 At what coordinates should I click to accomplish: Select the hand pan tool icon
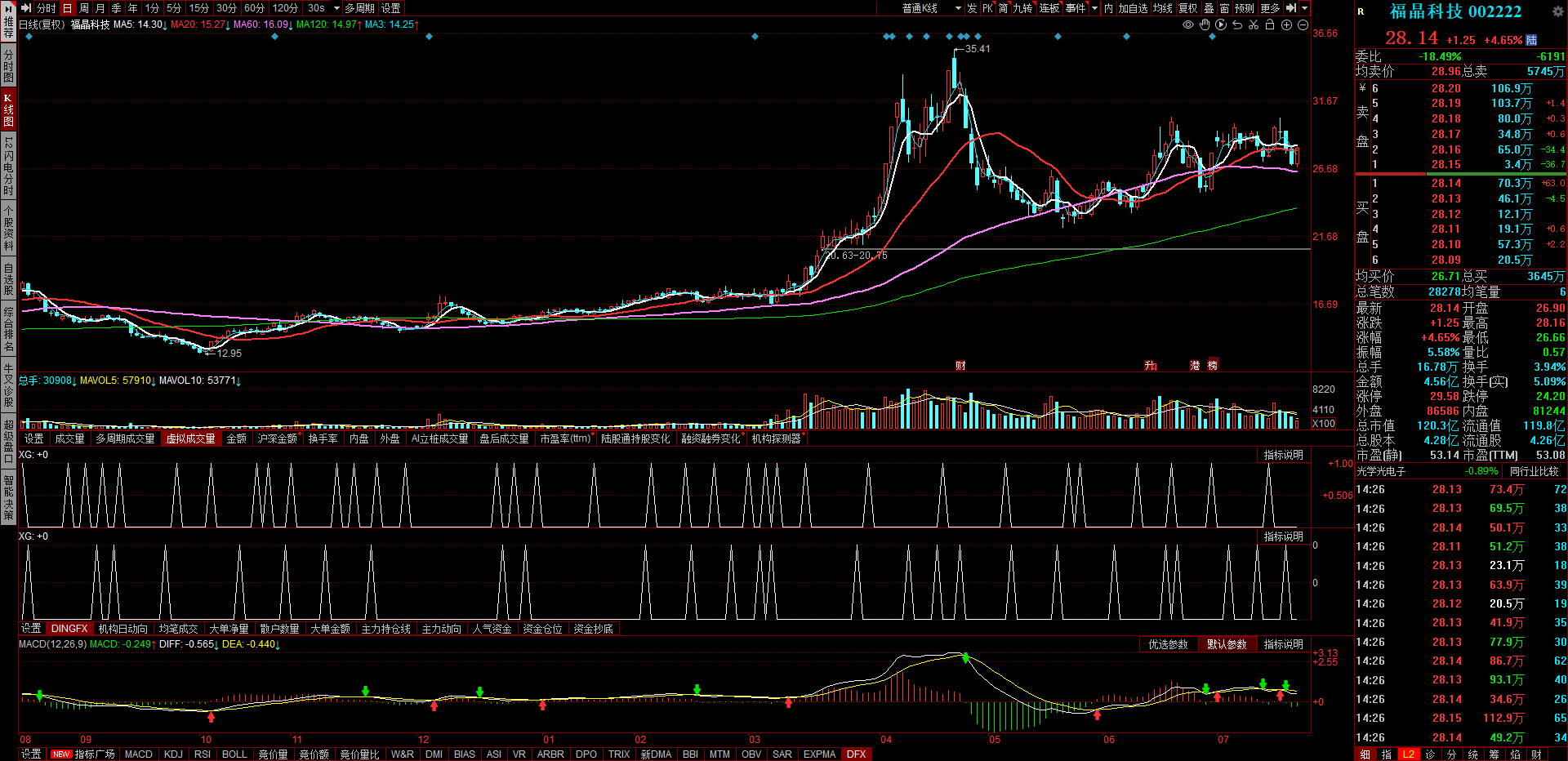(1205, 25)
